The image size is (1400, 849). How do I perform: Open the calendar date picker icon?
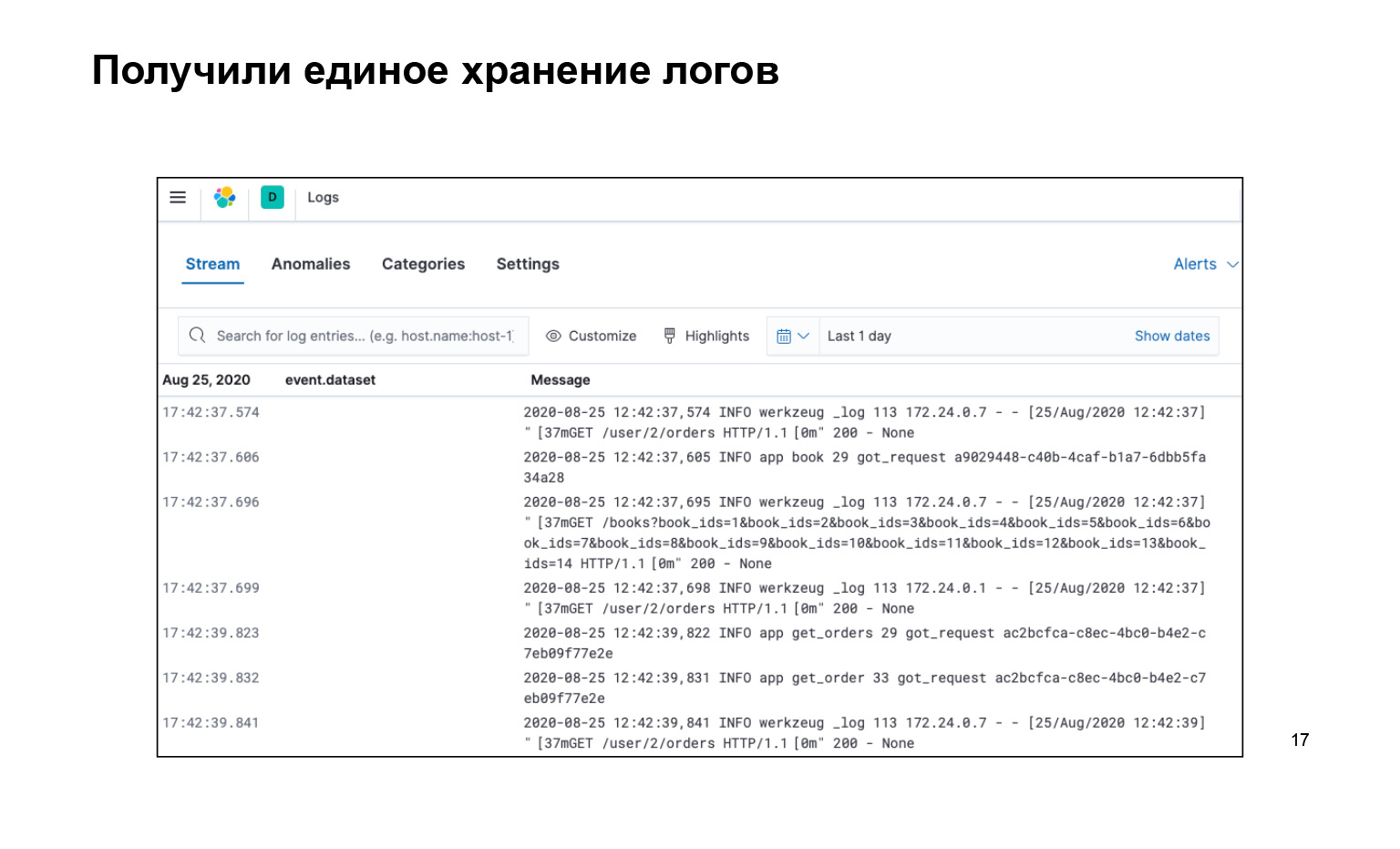785,336
